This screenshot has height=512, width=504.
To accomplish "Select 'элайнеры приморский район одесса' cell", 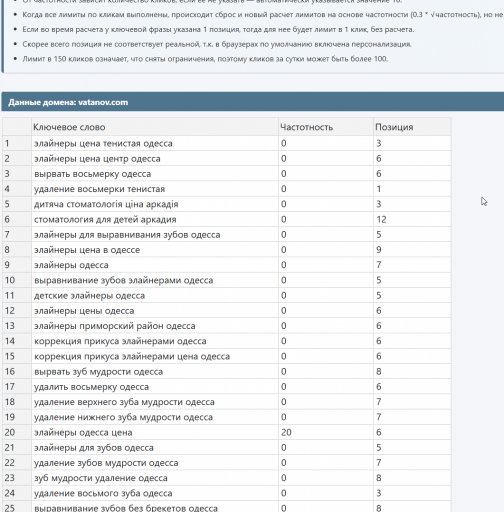I will pyautogui.click(x=155, y=326).
